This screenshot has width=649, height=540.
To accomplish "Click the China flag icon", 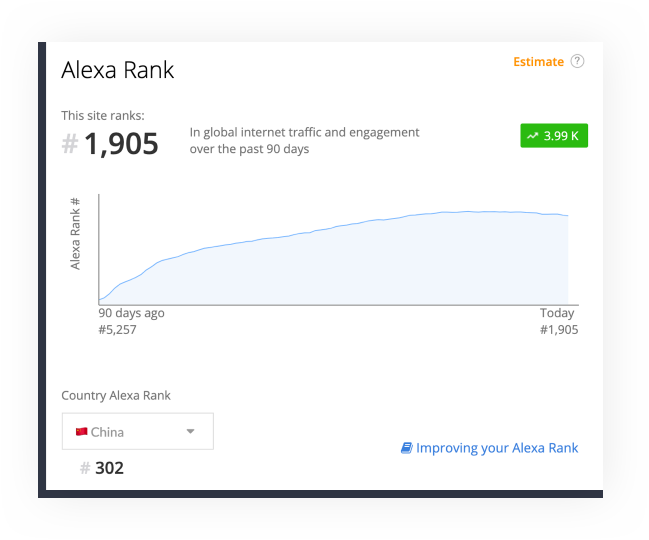I will 82,432.
